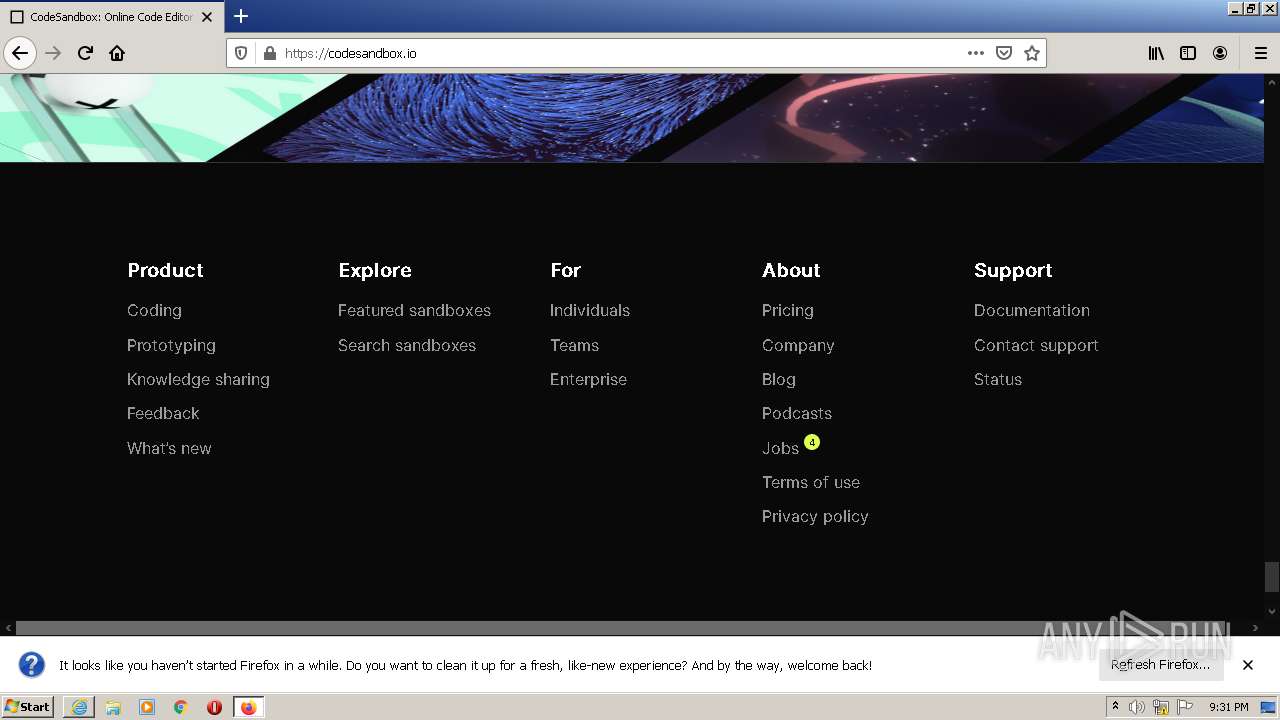Show tracking protection shield info
This screenshot has width=1280, height=720.
coord(241,53)
